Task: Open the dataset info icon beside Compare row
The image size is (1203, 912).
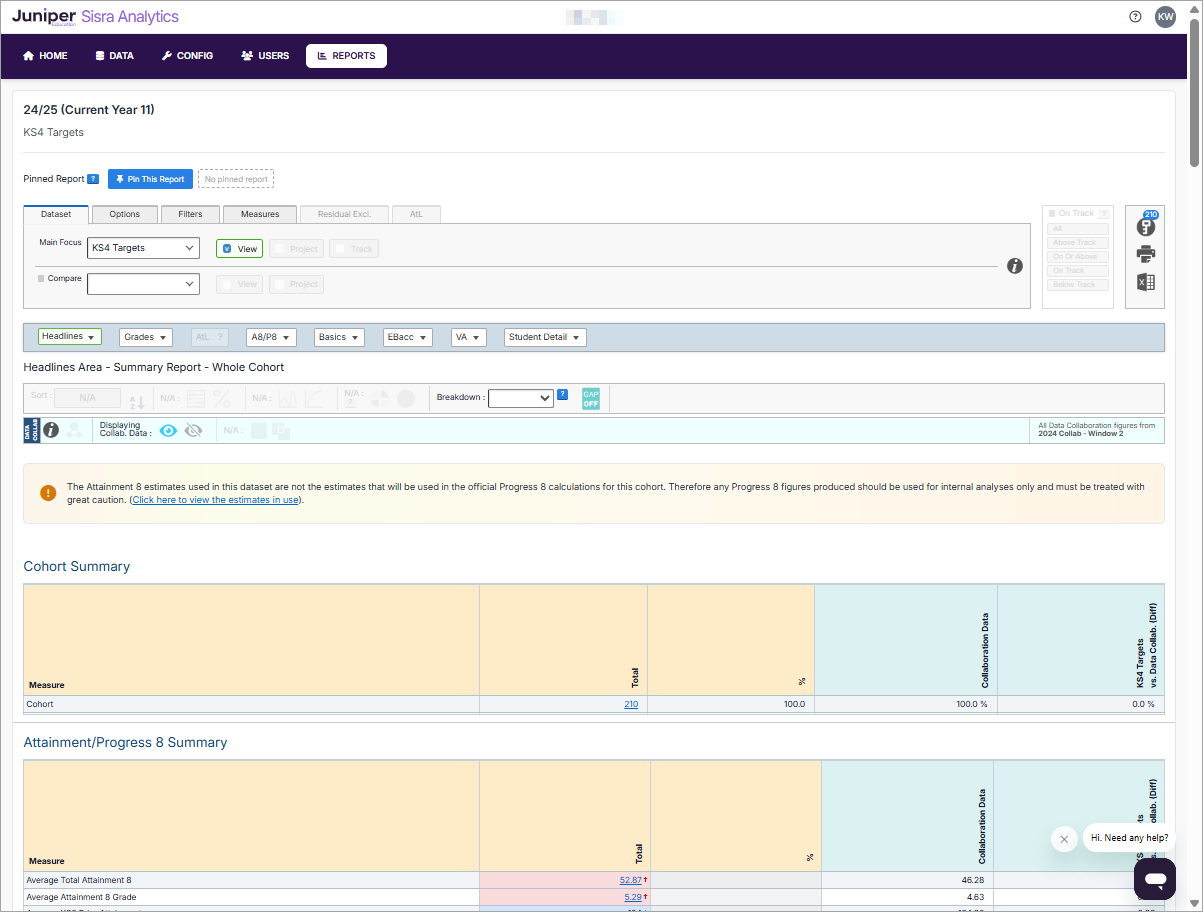Action: pos(1014,266)
